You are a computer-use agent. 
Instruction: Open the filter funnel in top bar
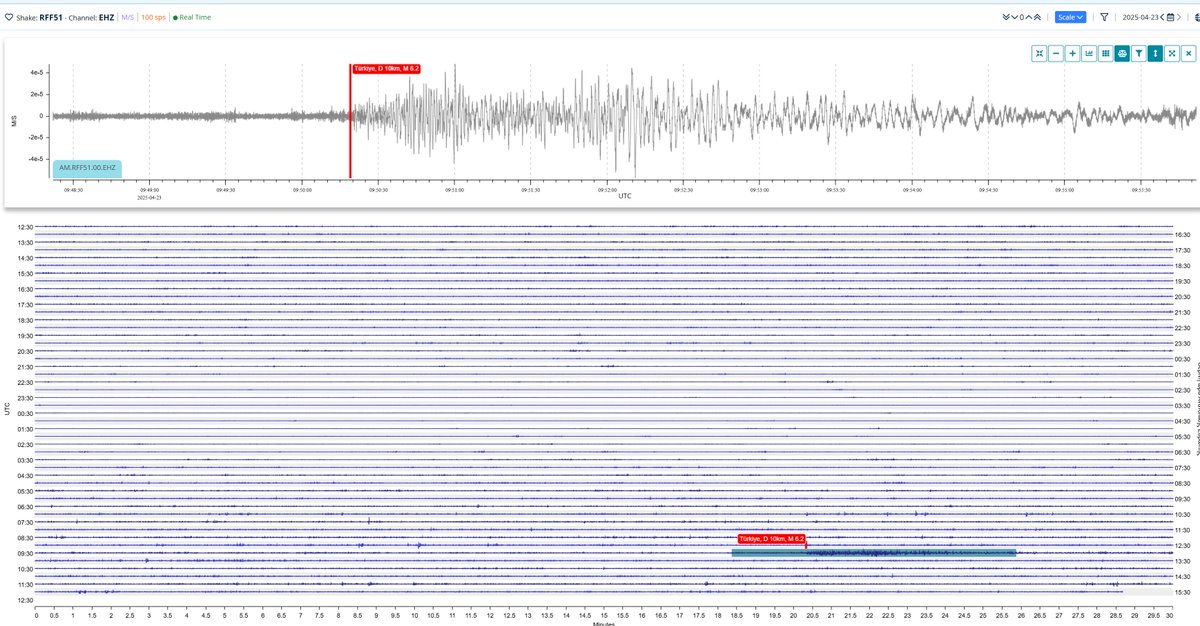(1104, 17)
